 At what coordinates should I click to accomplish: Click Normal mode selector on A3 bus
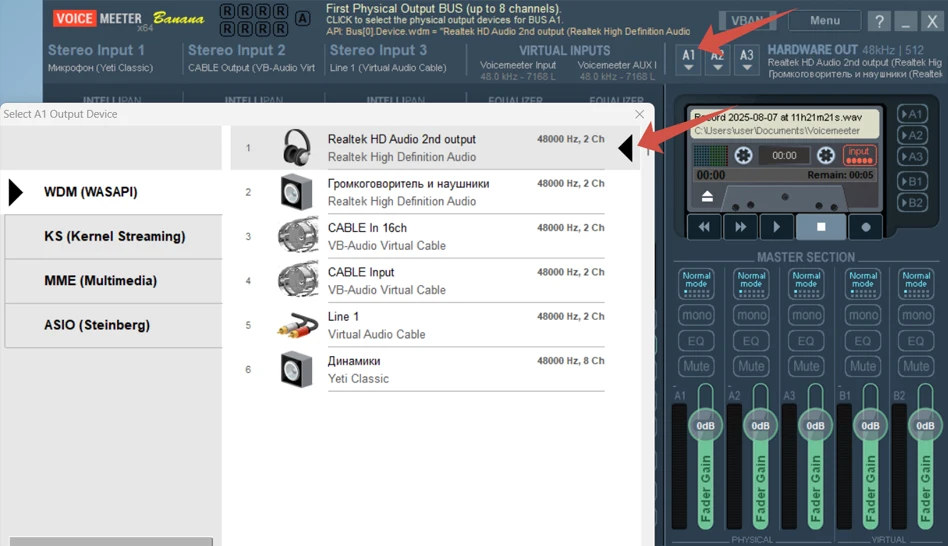(806, 282)
